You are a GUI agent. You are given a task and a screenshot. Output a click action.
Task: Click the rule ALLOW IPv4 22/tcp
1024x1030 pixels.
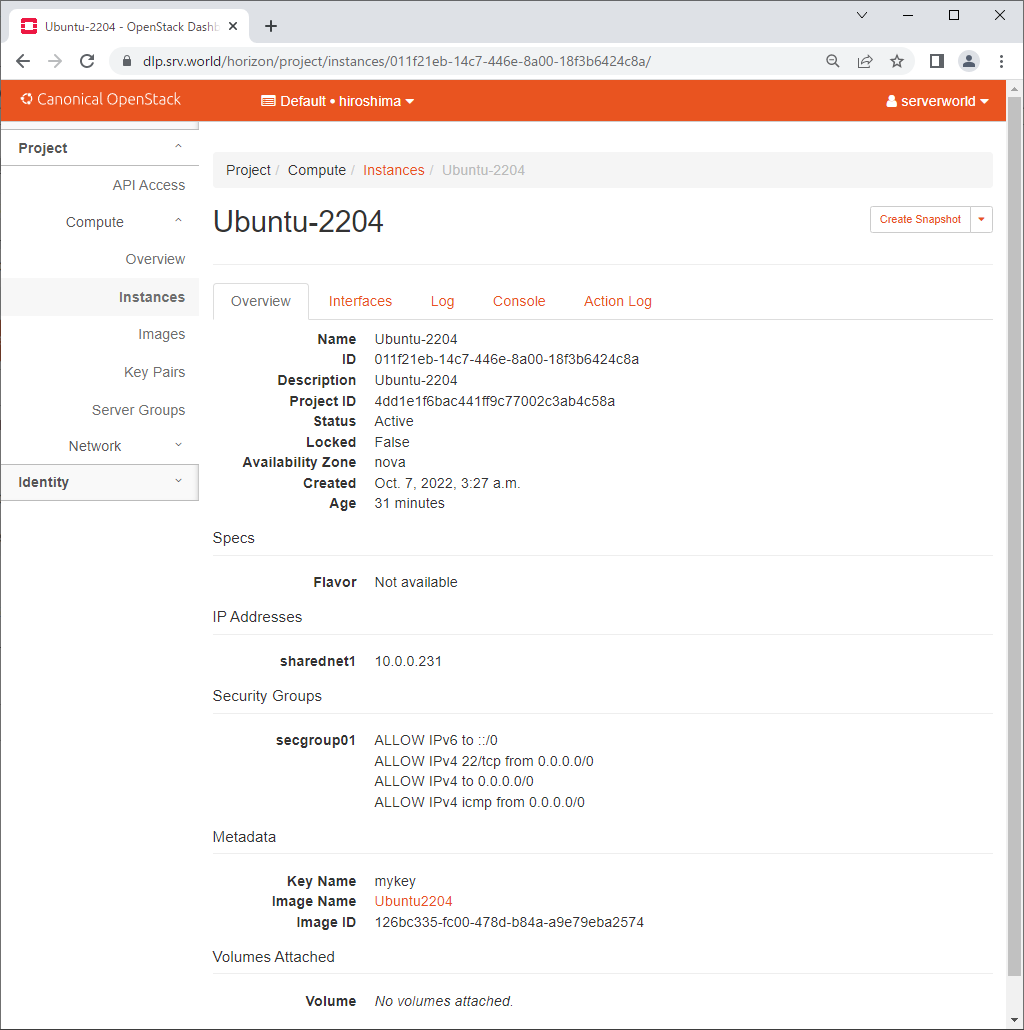(483, 761)
